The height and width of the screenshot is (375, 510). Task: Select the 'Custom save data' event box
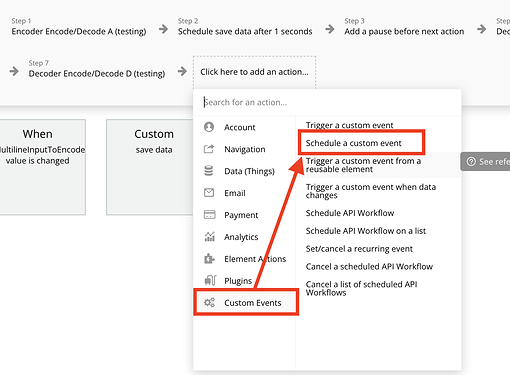point(150,167)
